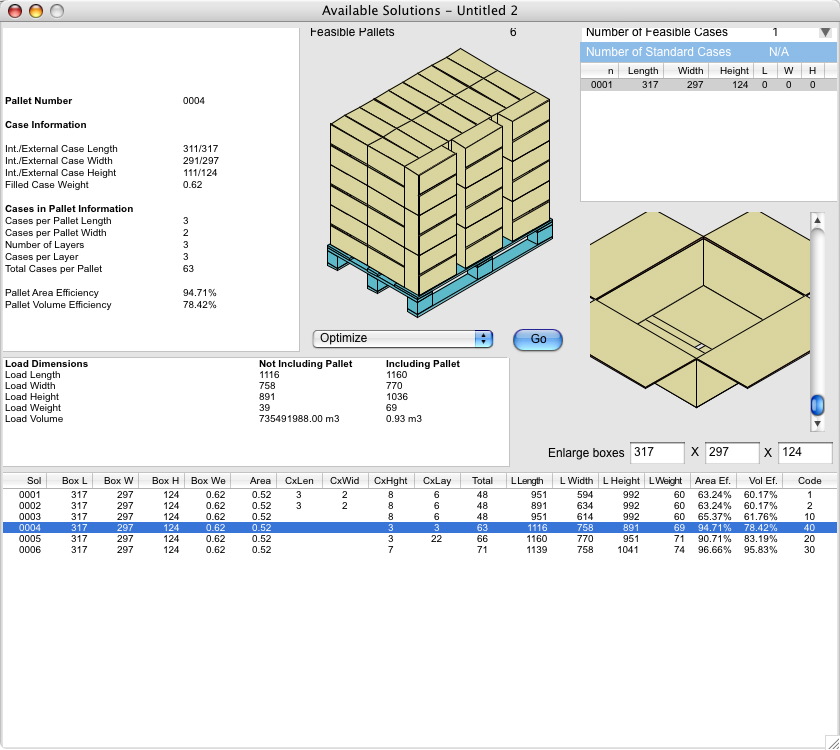Select solution row 0002
Viewport: 840px width, 750px height.
point(419,506)
